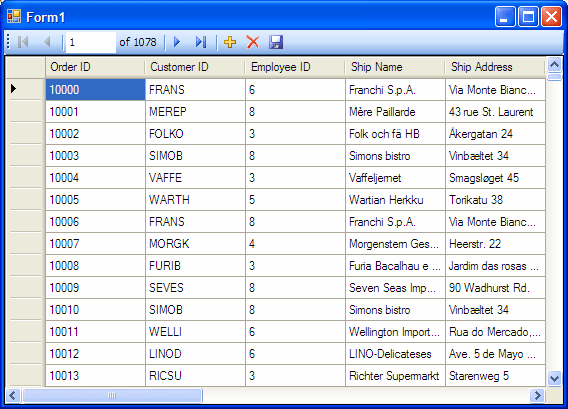Viewport: 568px width, 409px height.
Task: Click the select-all corner header cell
Action: (x=25, y=67)
